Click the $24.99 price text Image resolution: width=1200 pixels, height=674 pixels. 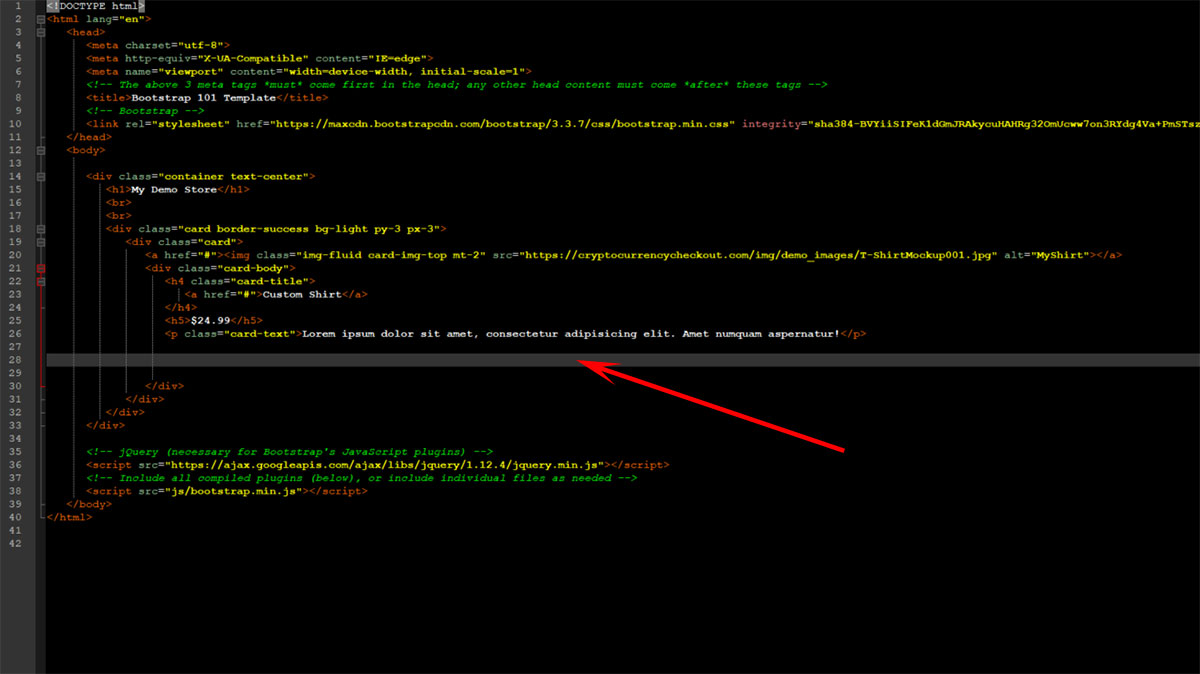tap(212, 320)
